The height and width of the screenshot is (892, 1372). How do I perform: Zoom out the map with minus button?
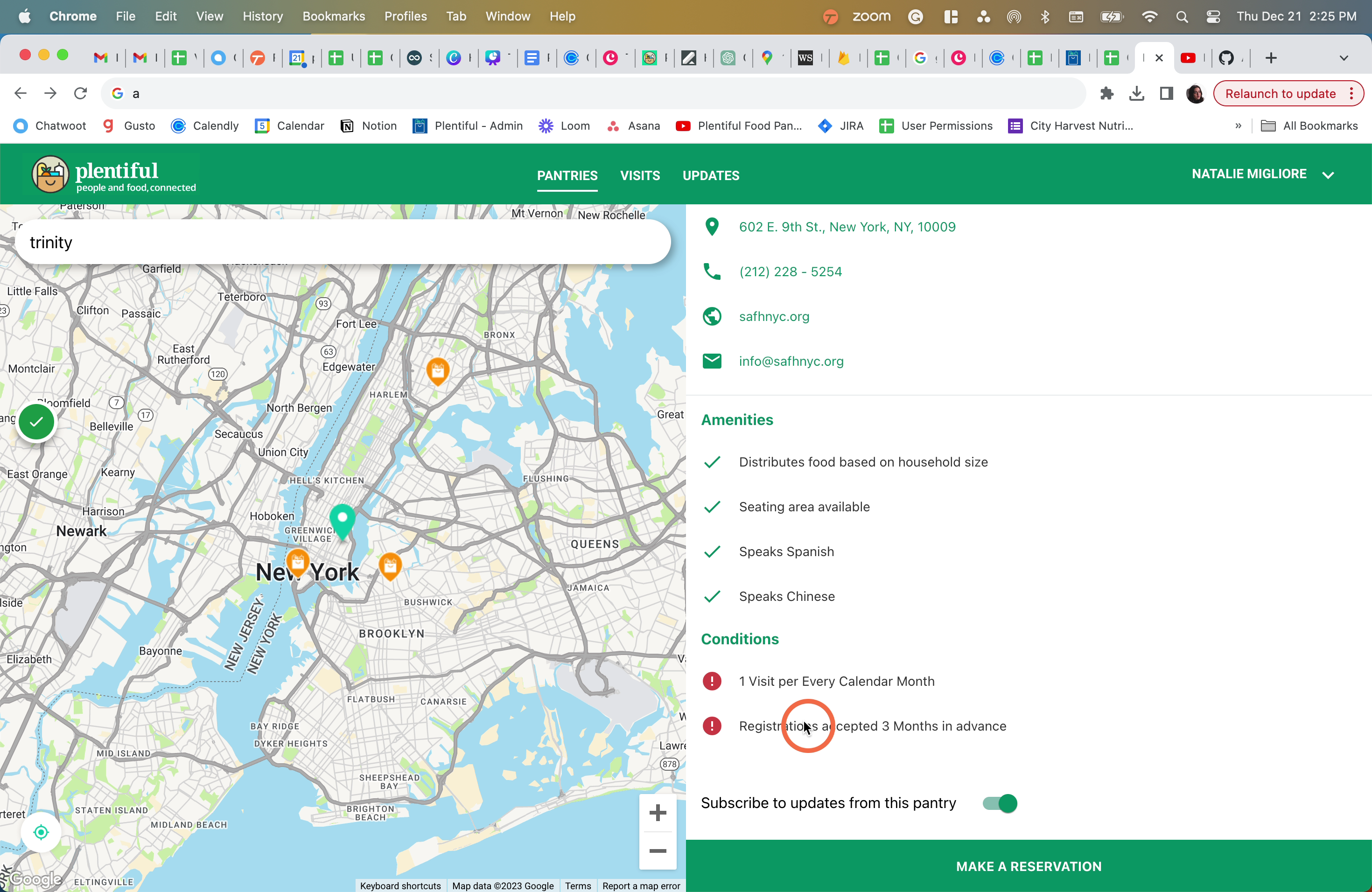pos(658,850)
